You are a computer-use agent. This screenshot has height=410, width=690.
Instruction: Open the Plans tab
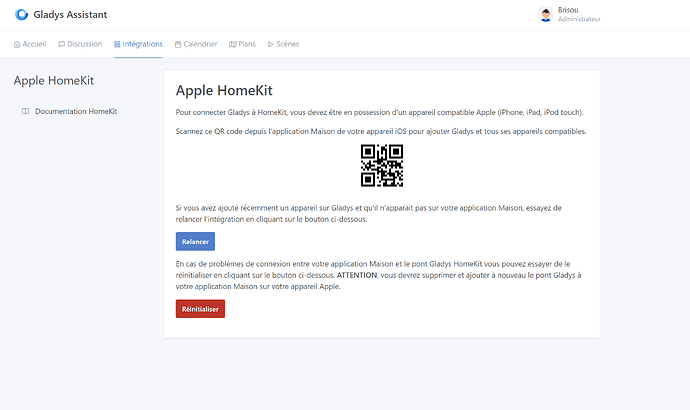[x=242, y=44]
